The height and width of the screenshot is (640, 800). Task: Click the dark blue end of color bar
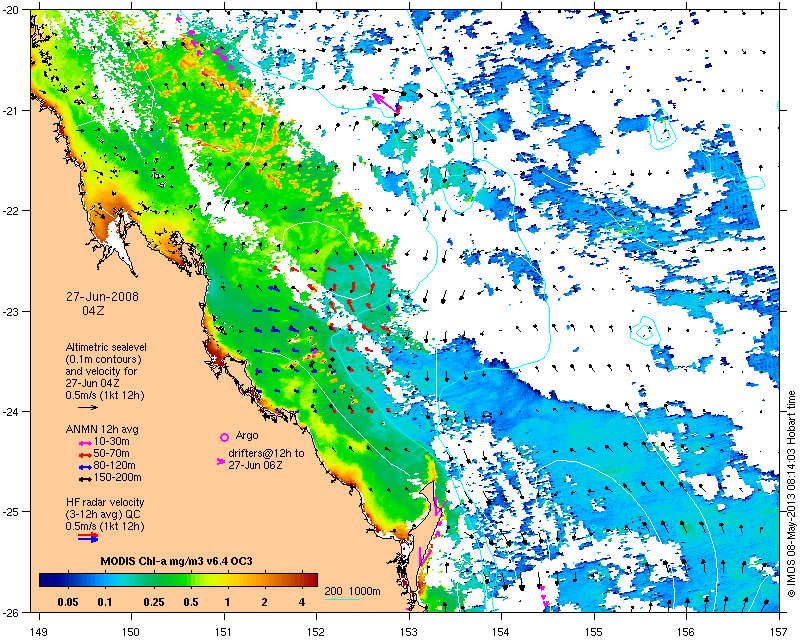click(x=45, y=580)
